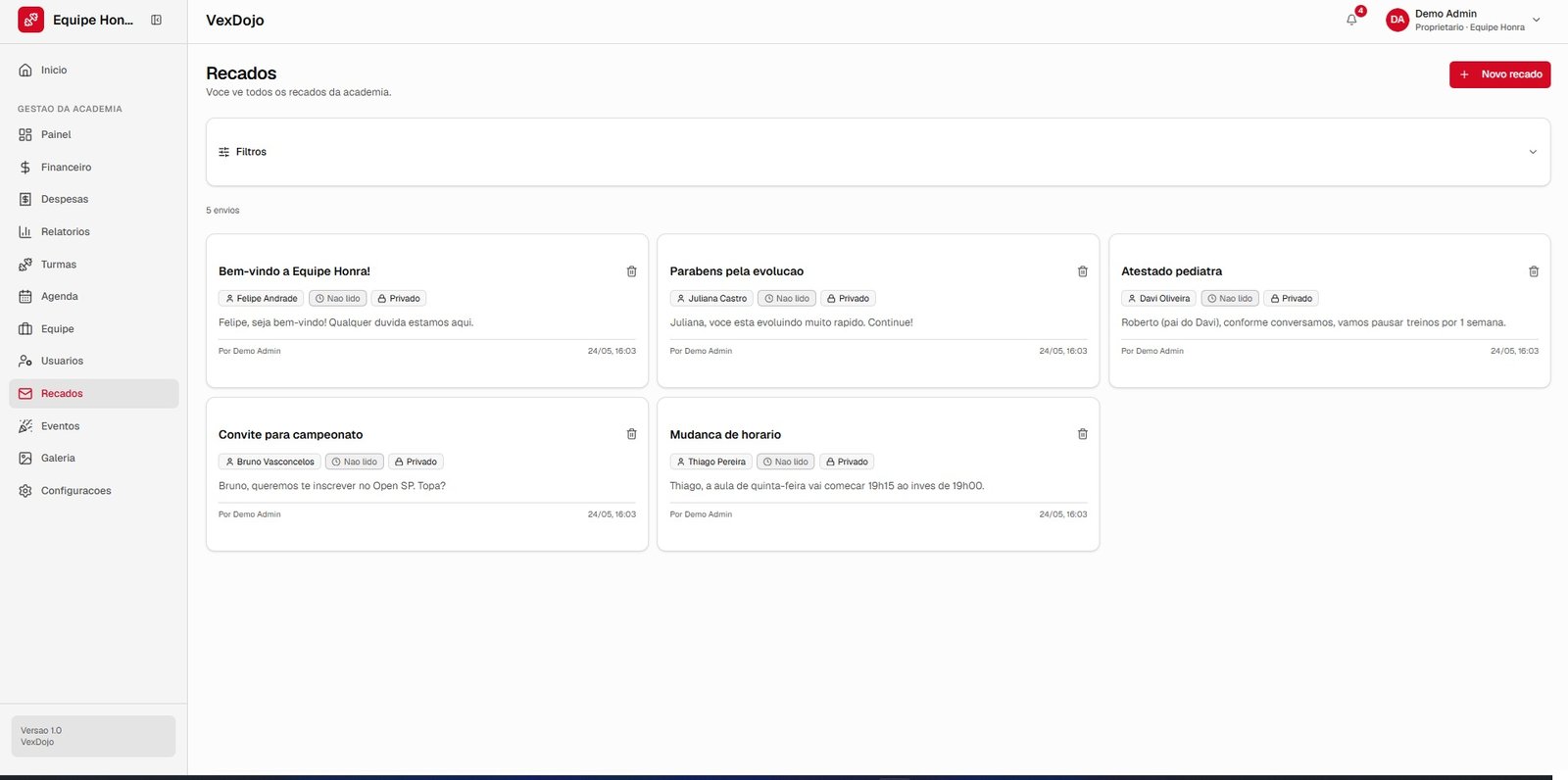Open Configuracoes in the sidebar
The height and width of the screenshot is (780, 1568).
pos(94,491)
